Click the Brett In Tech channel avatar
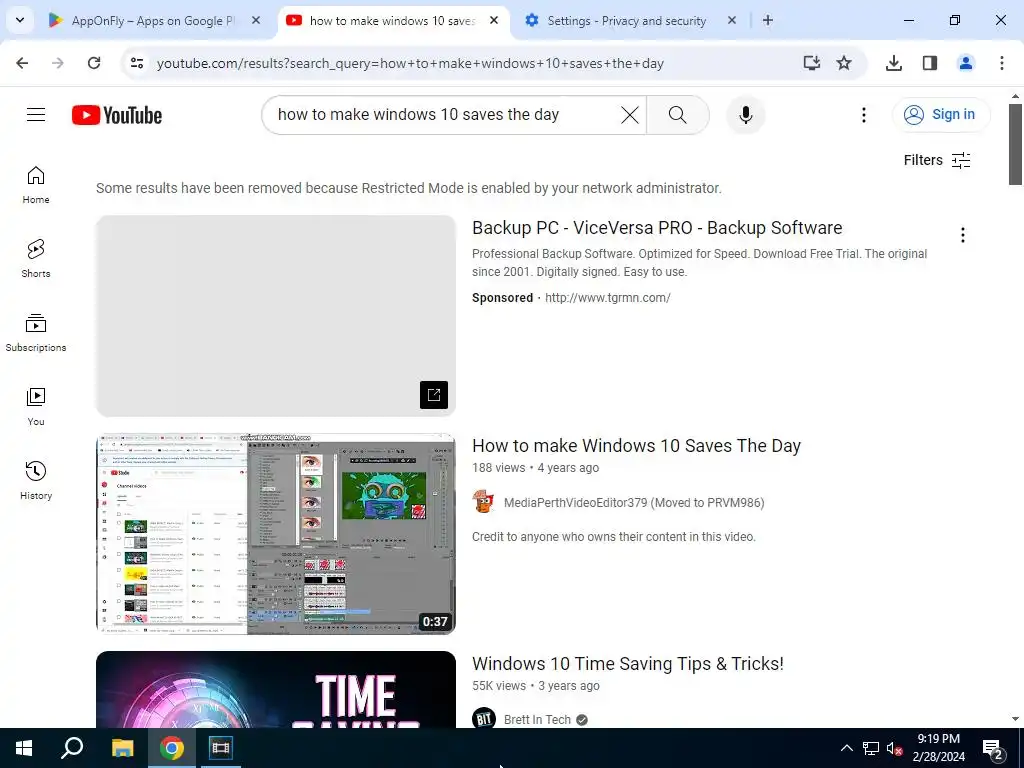The height and width of the screenshot is (768, 1024). (x=483, y=718)
